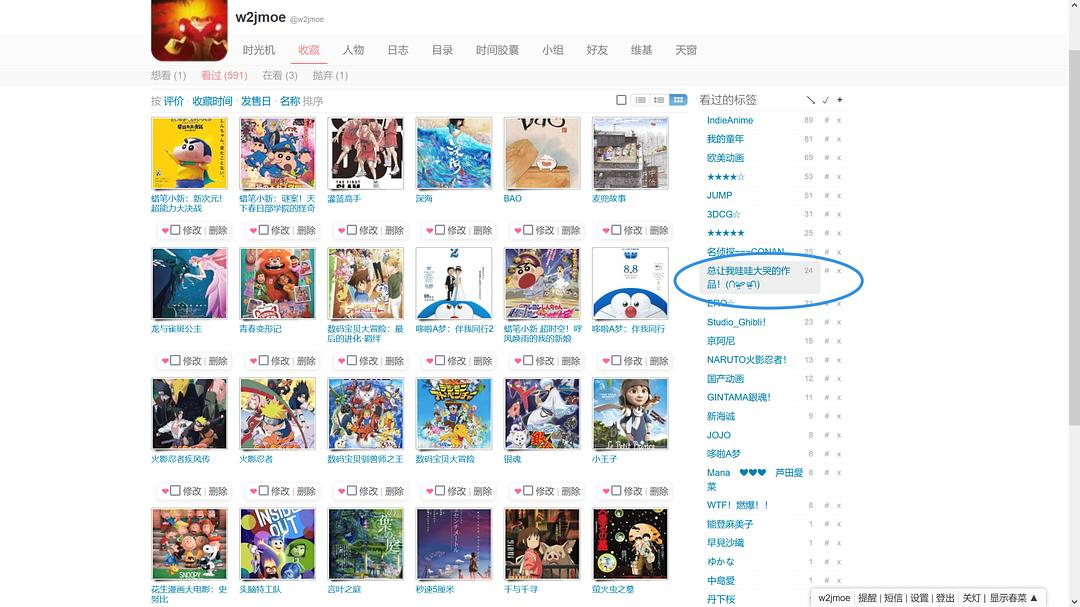Sort collection by 发售日

point(256,101)
